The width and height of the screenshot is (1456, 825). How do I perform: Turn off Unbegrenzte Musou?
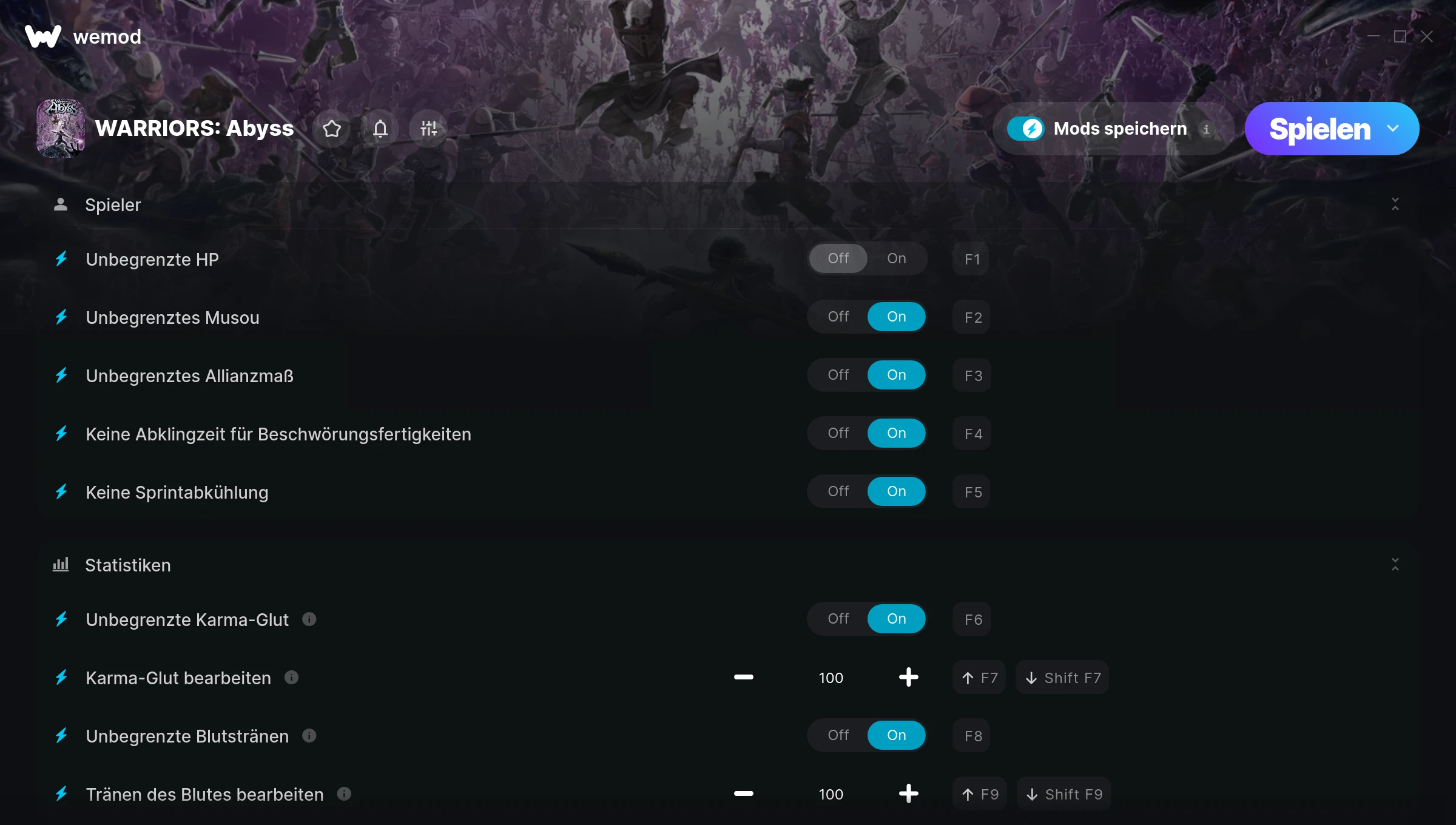point(838,317)
